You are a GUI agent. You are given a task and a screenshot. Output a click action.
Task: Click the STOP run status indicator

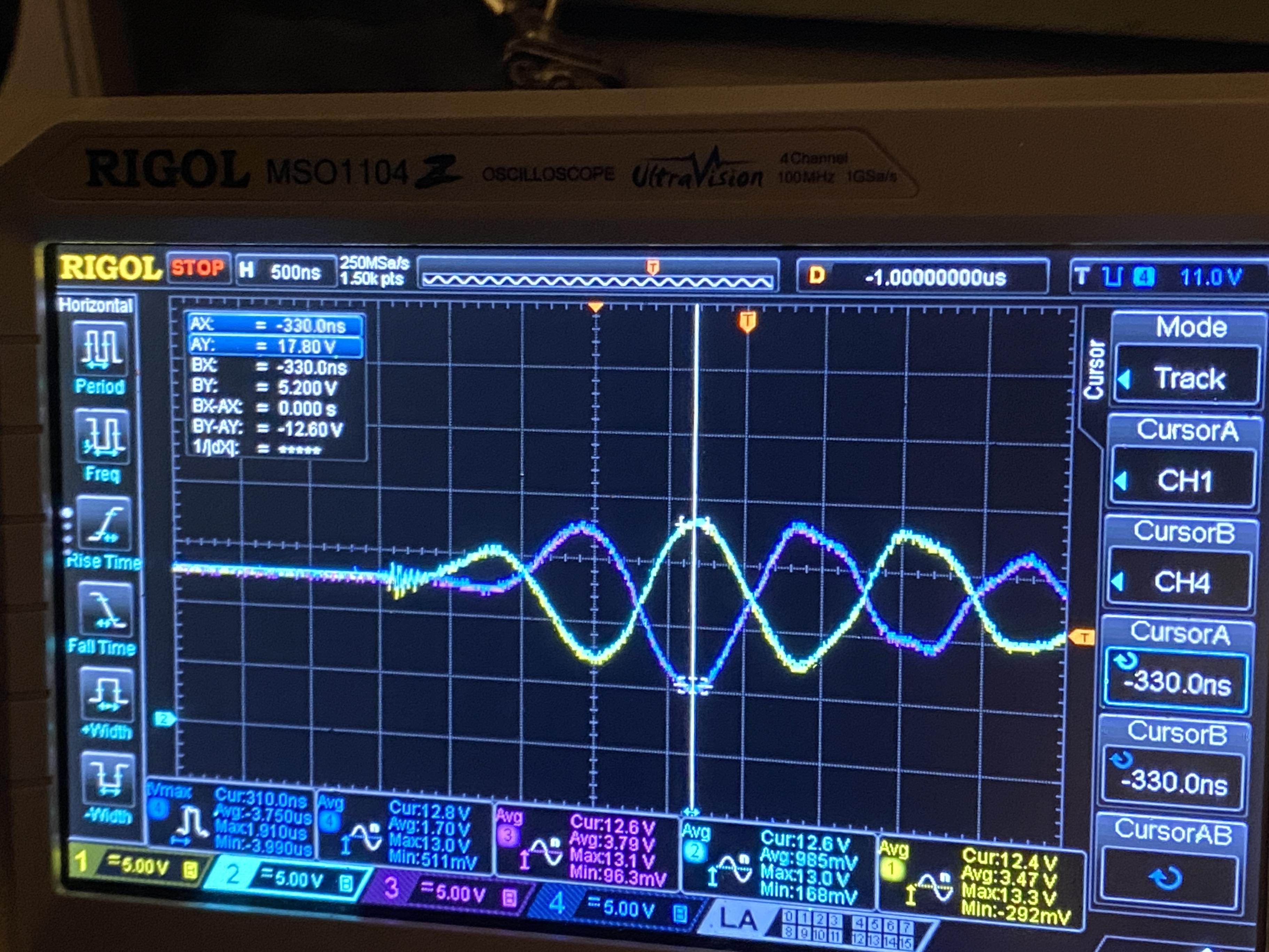click(x=198, y=267)
